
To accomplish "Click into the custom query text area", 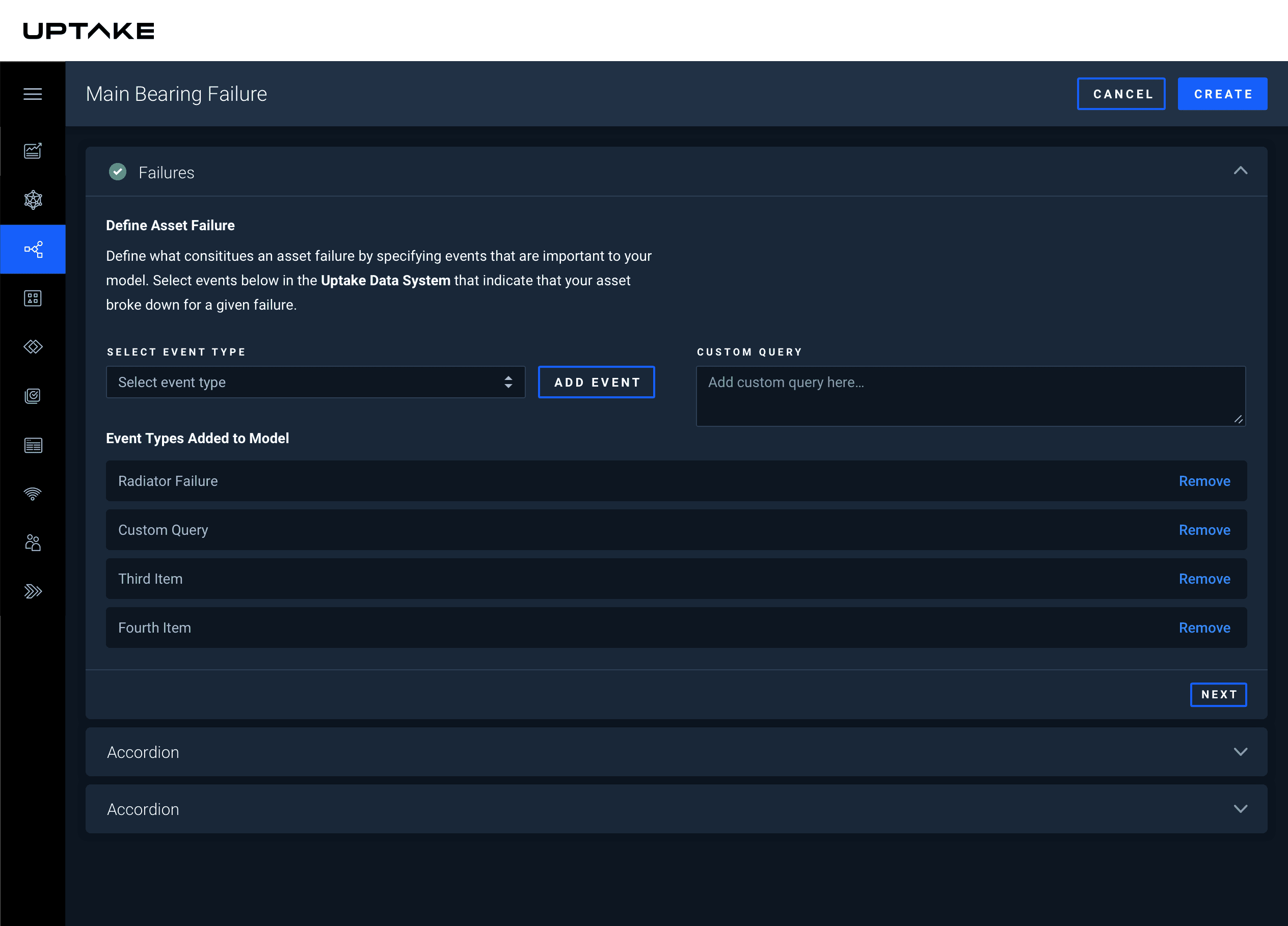I will click(970, 396).
